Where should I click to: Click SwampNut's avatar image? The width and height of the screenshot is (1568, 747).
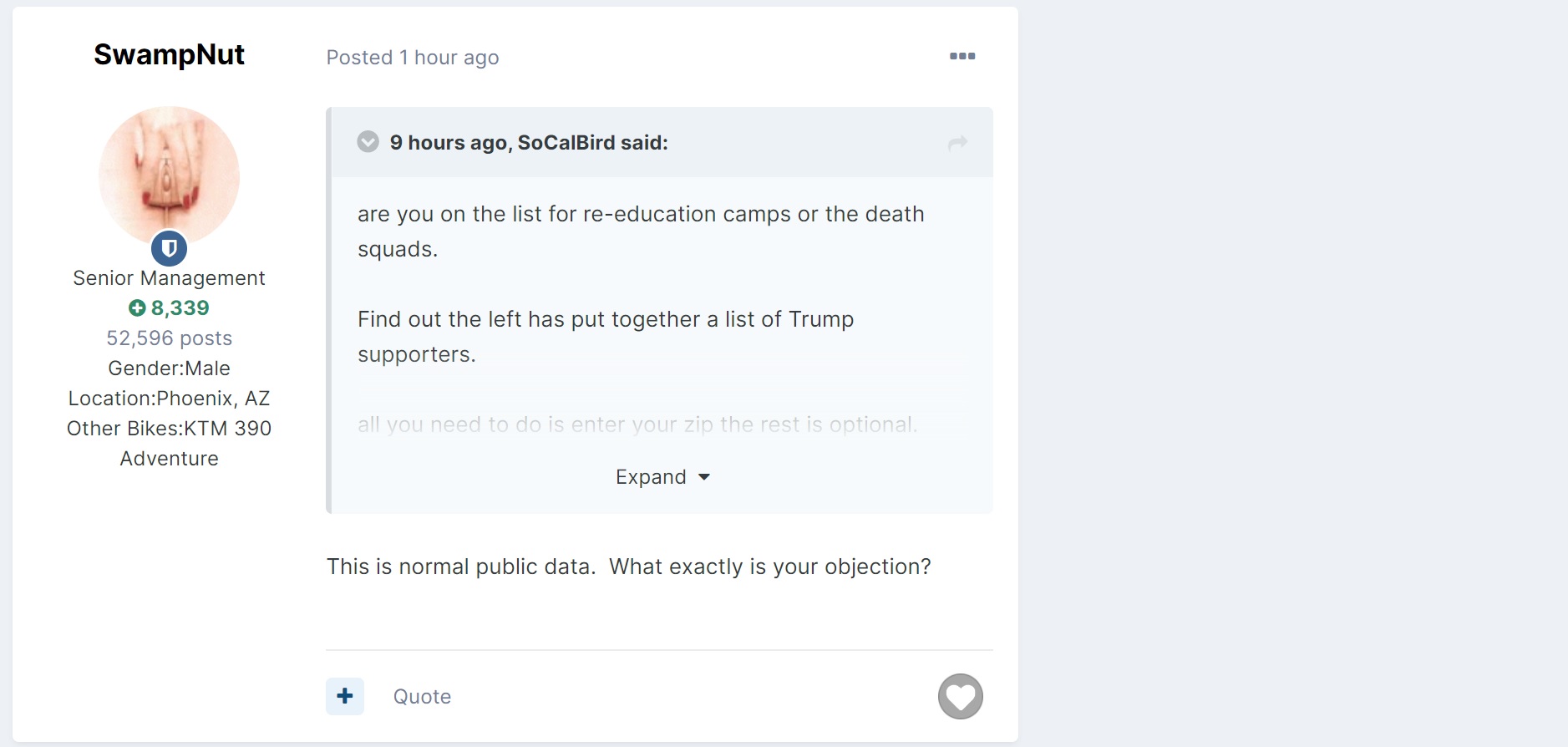tap(169, 176)
